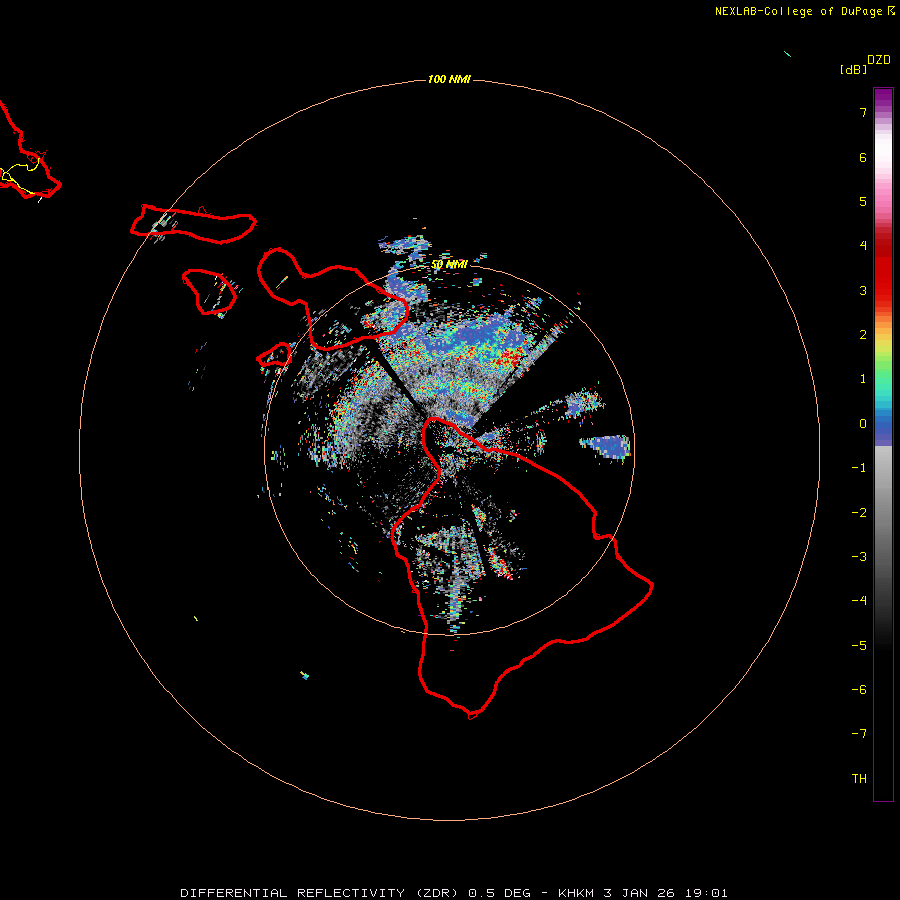Click the -2 value on color scale

pos(859,513)
